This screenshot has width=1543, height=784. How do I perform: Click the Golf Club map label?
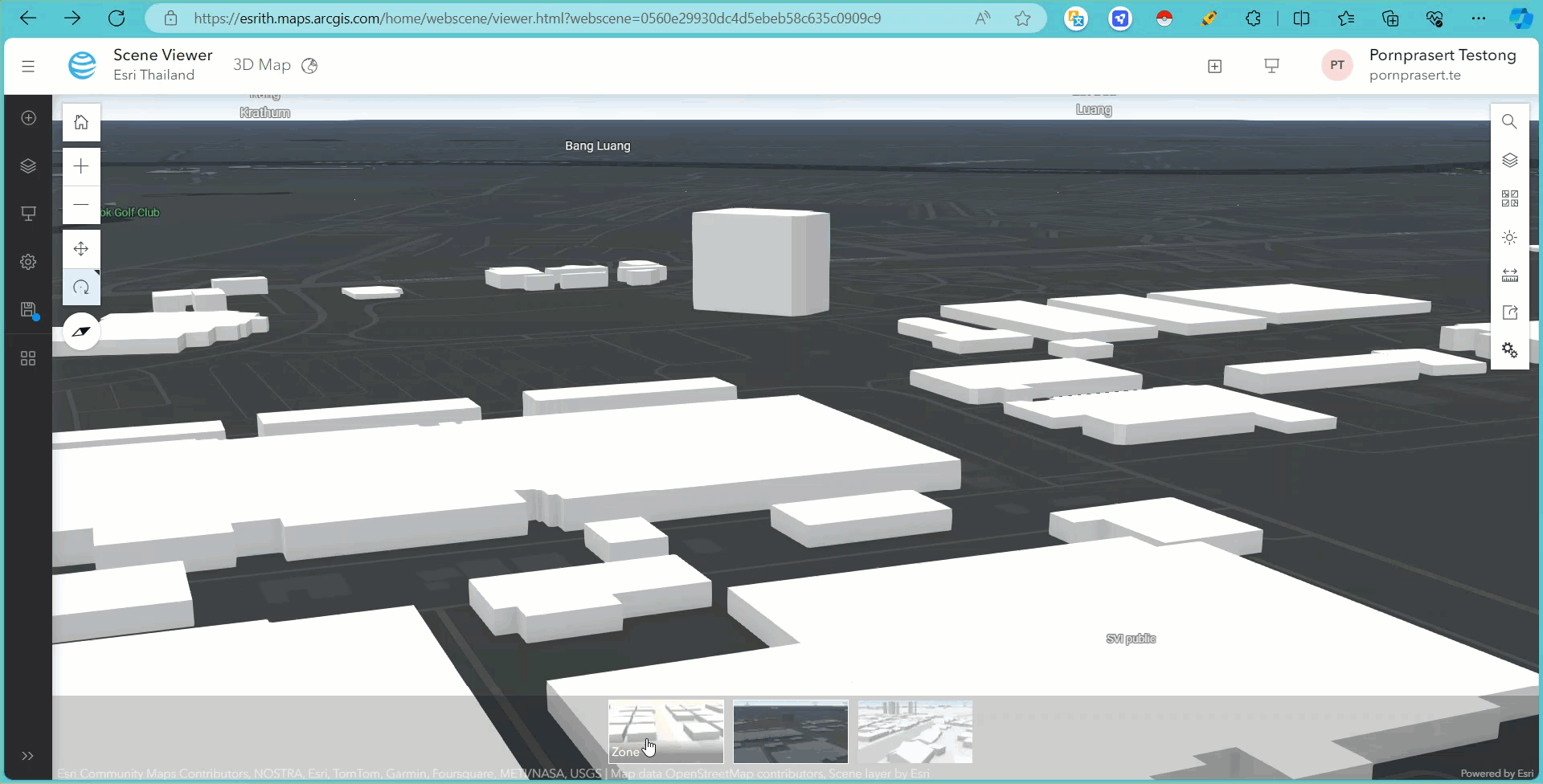click(131, 213)
